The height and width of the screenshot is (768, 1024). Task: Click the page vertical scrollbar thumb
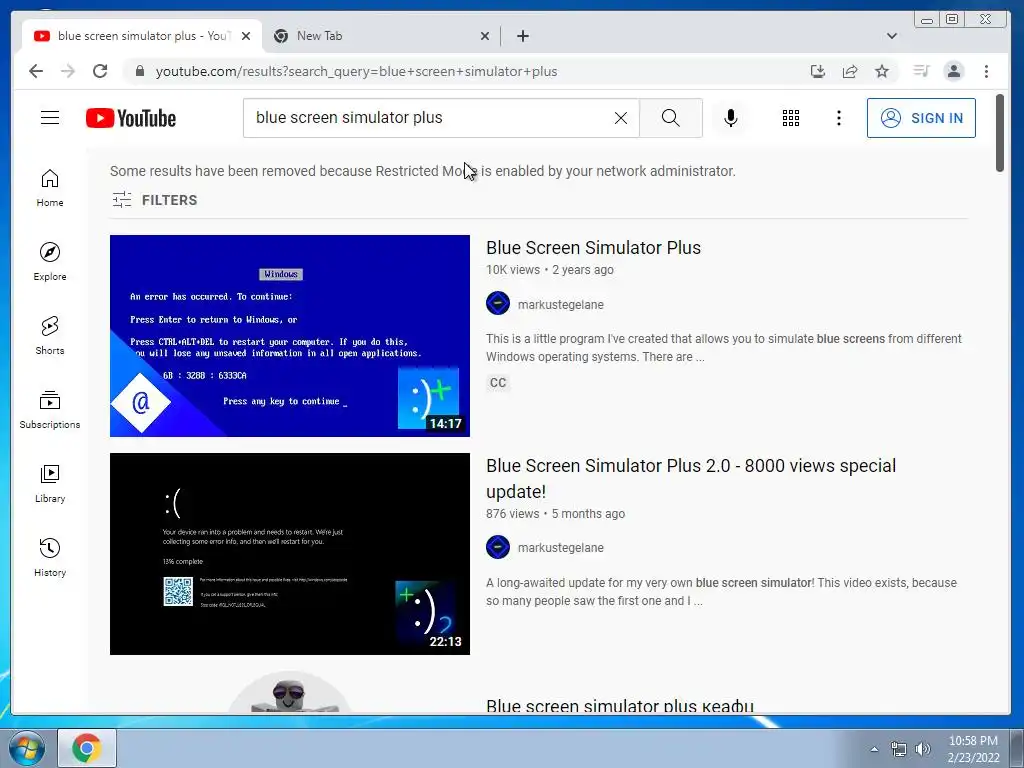tap(999, 133)
